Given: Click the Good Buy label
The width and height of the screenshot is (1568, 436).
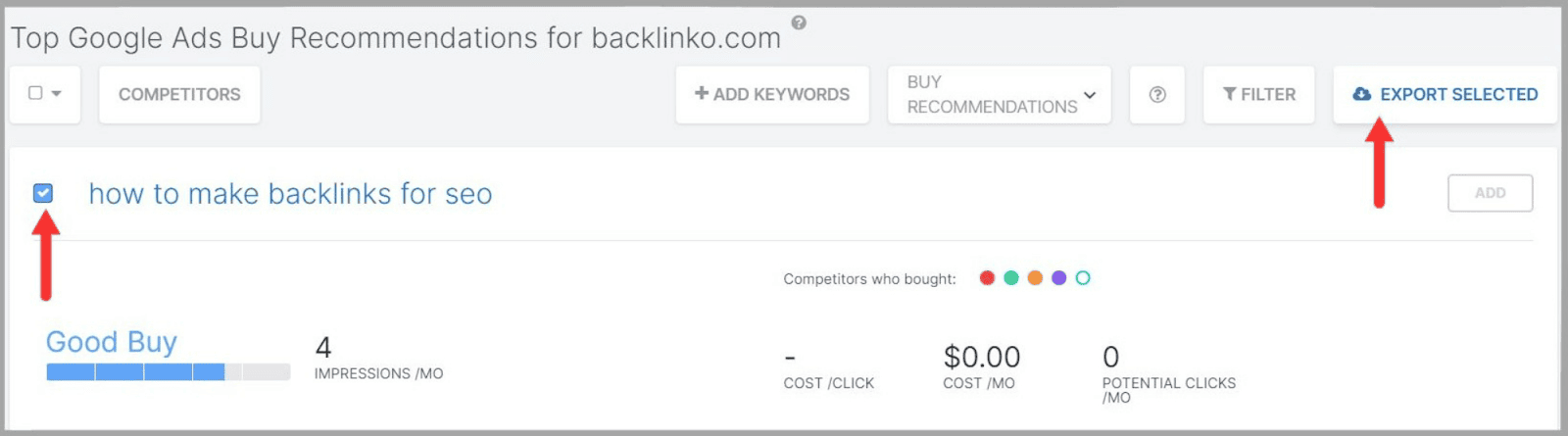Looking at the screenshot, I should [112, 342].
